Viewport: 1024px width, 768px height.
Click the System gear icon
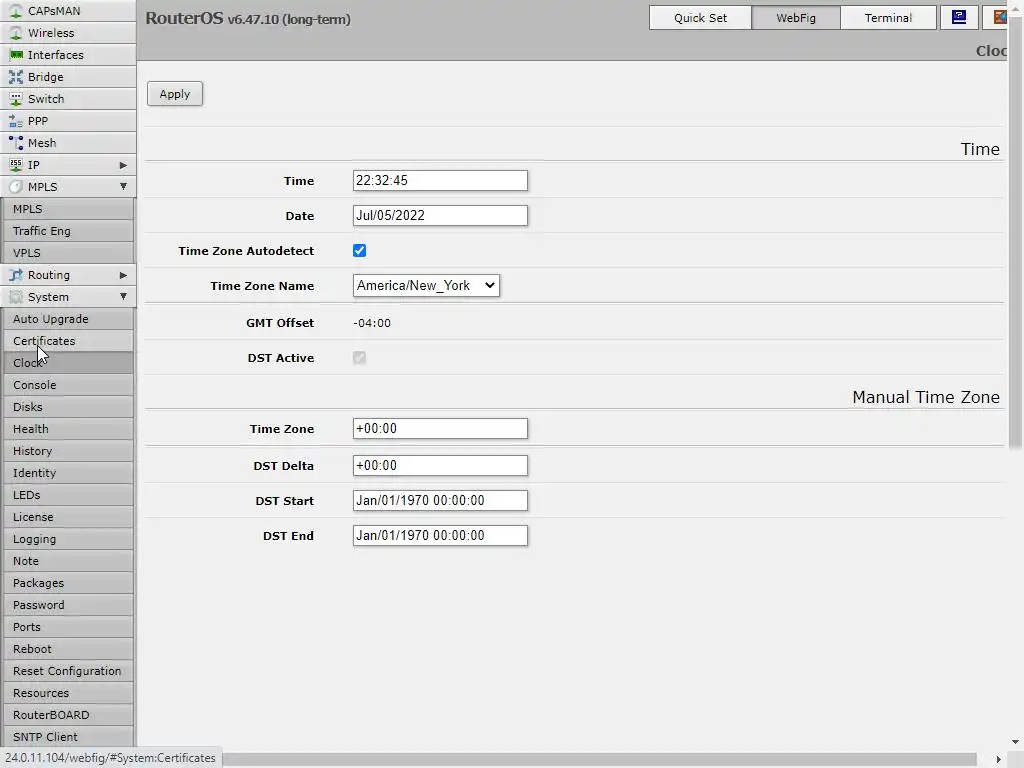click(x=16, y=297)
